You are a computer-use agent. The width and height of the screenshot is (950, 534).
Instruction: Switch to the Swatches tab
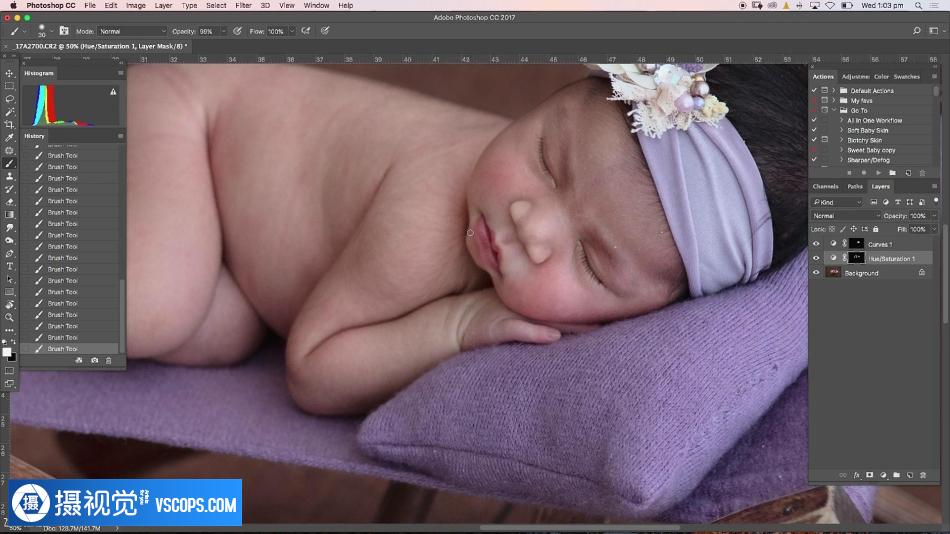(x=906, y=76)
